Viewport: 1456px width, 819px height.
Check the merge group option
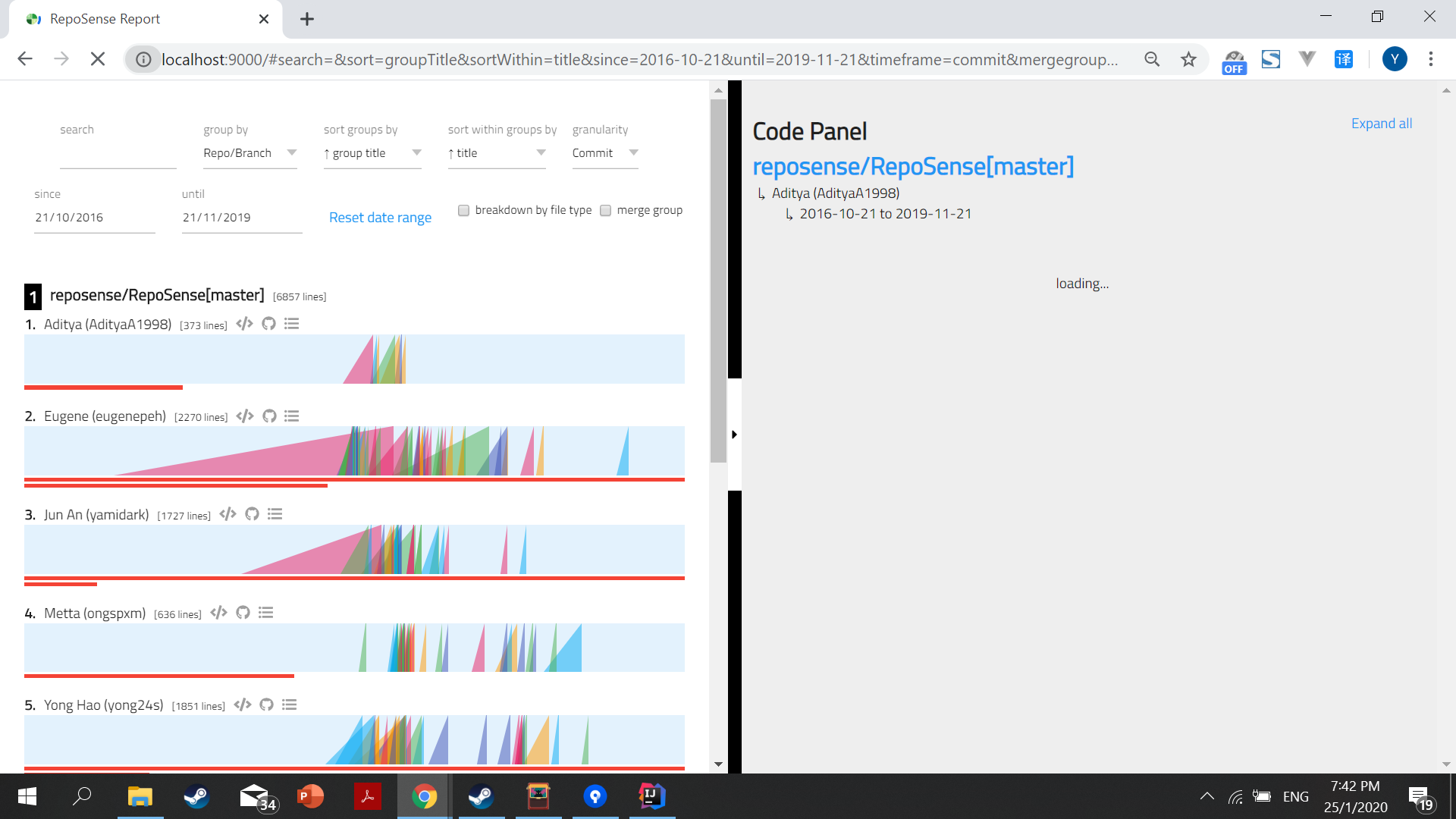point(605,210)
